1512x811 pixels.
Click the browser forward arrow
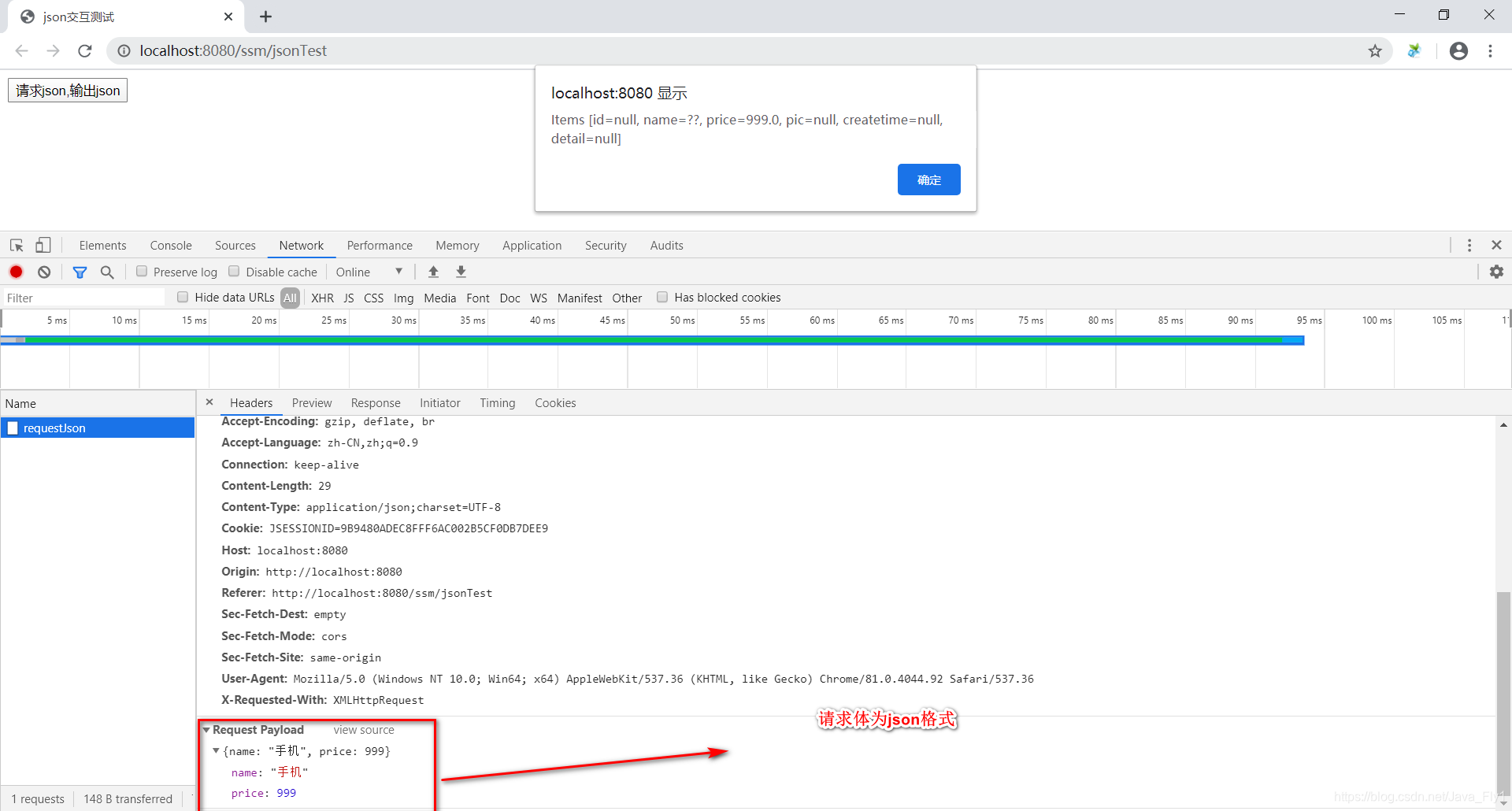53,50
